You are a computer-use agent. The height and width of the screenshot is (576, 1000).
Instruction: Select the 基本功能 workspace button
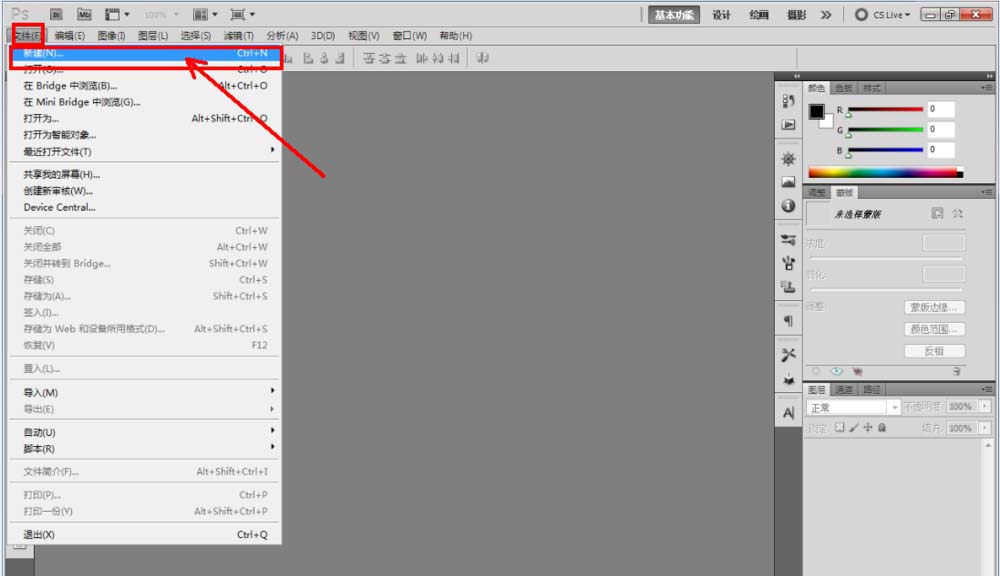pyautogui.click(x=674, y=15)
